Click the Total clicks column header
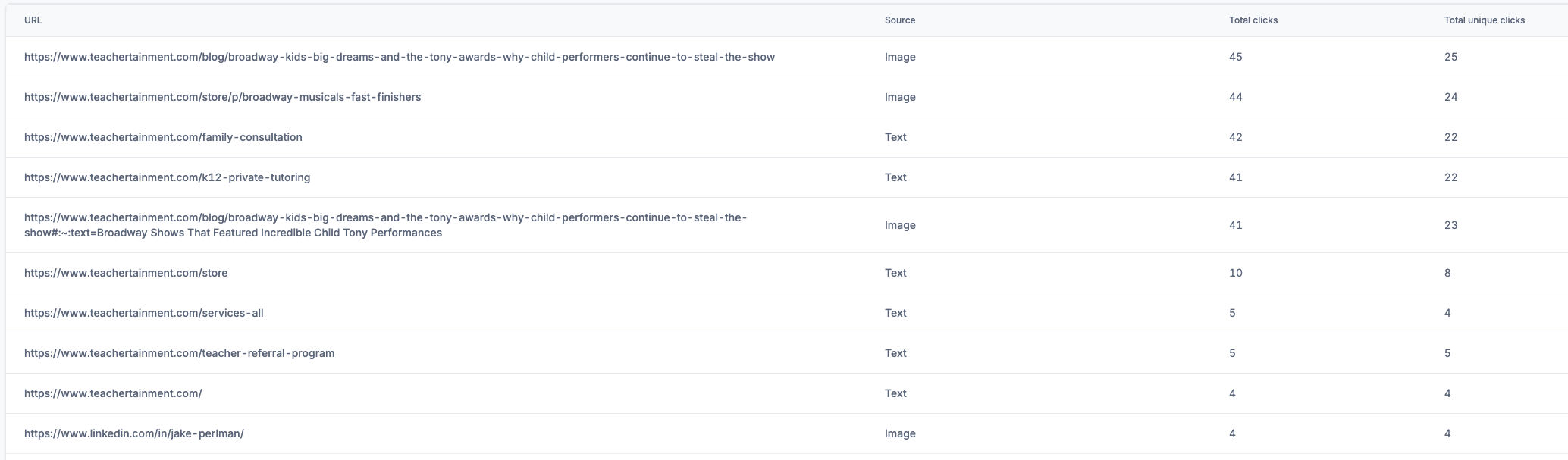 pos(1253,20)
